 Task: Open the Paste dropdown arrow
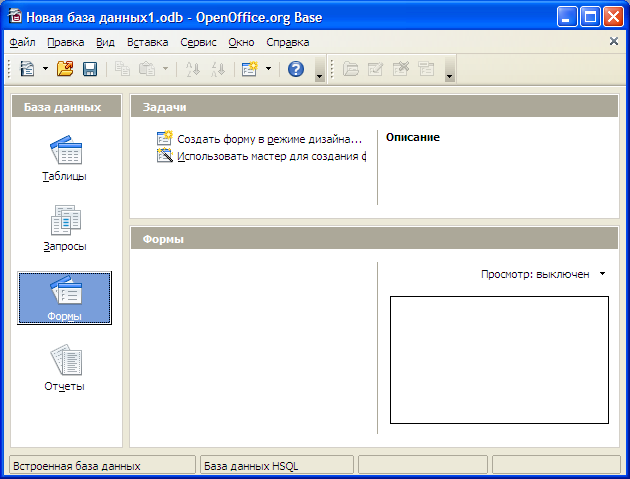[165, 69]
